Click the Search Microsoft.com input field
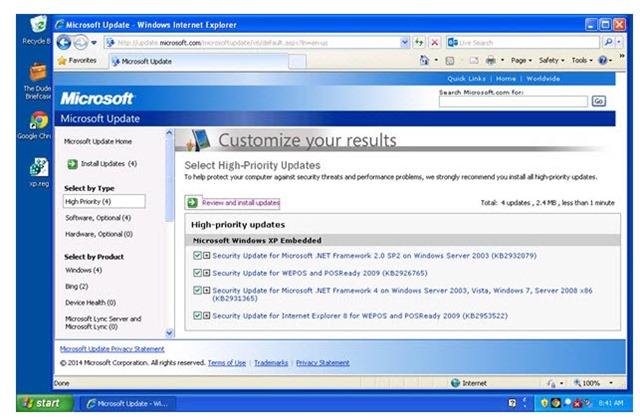640x418 pixels. 513,101
